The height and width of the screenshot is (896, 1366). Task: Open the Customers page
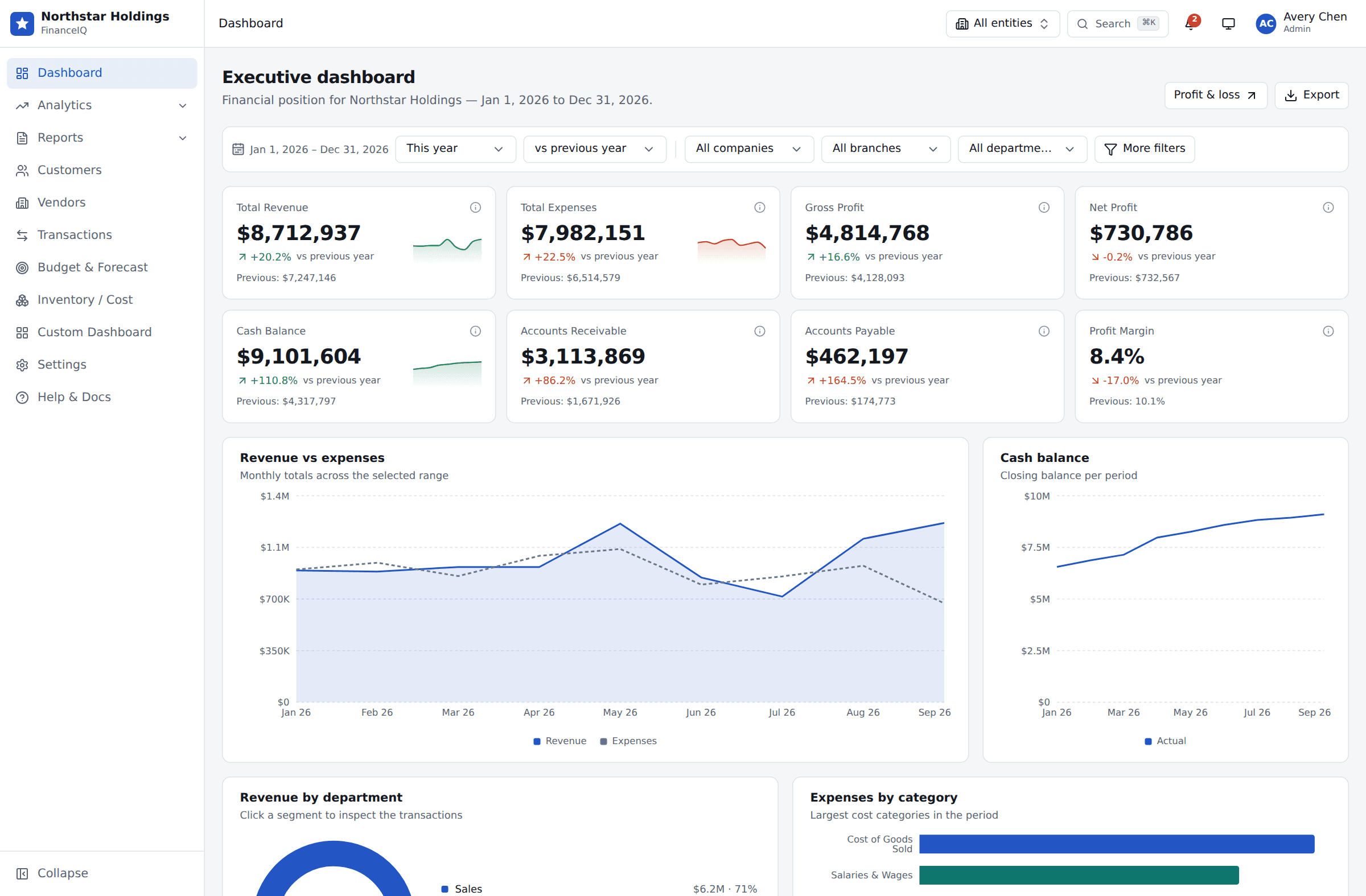click(x=101, y=170)
